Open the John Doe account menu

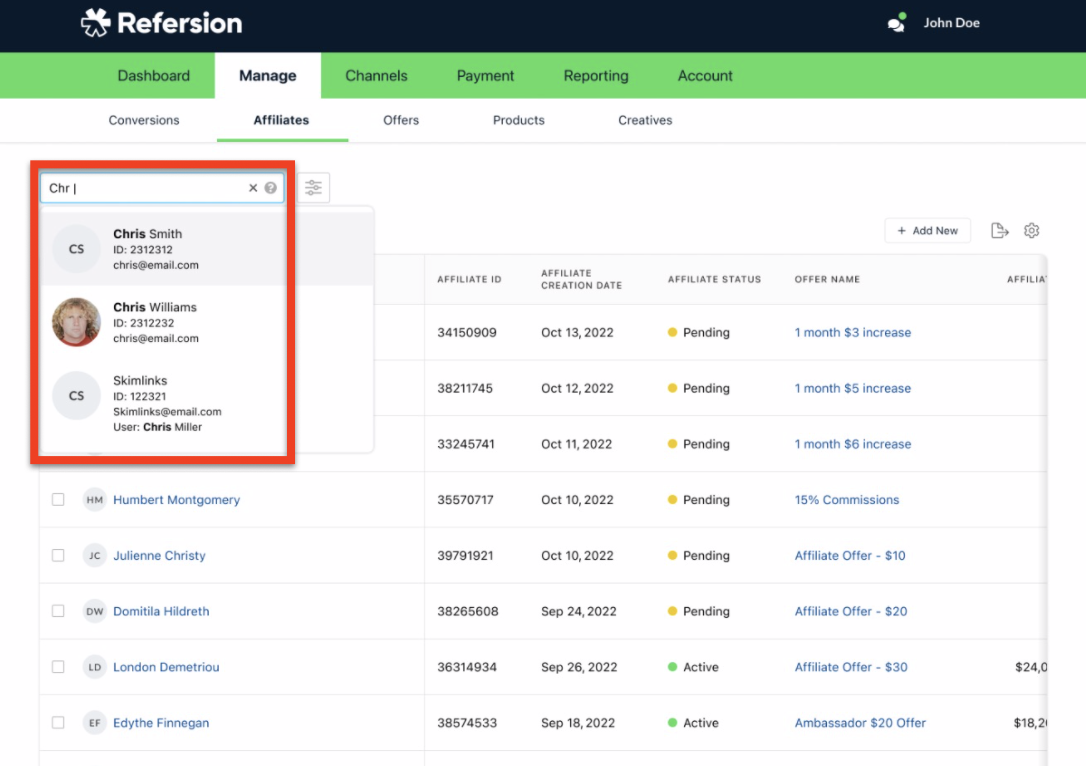point(951,22)
